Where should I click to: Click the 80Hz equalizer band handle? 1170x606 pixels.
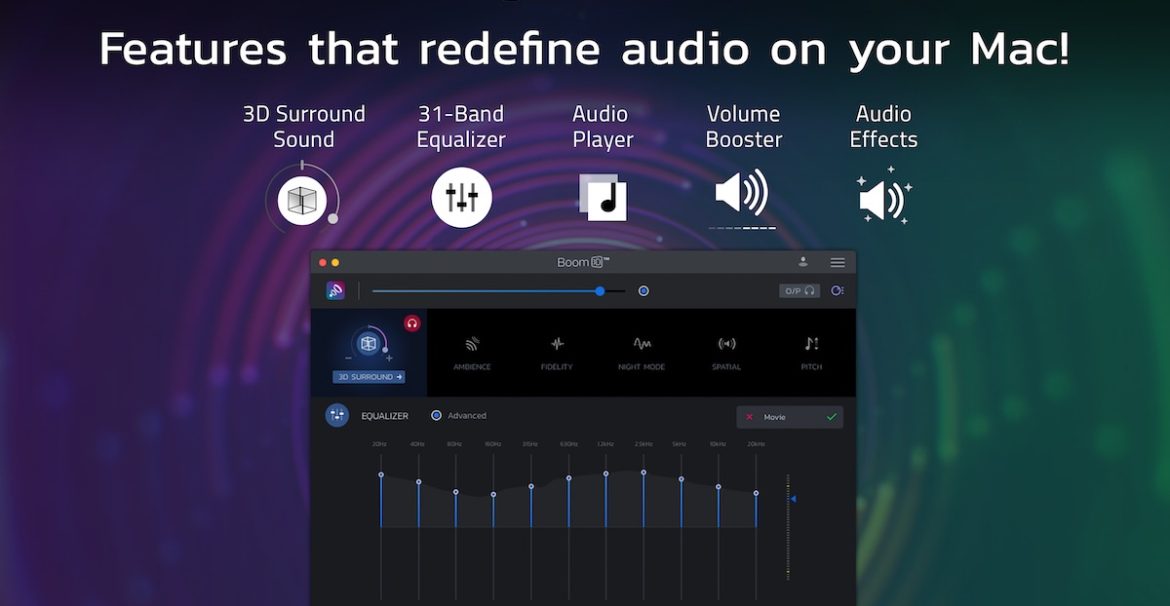[x=456, y=492]
